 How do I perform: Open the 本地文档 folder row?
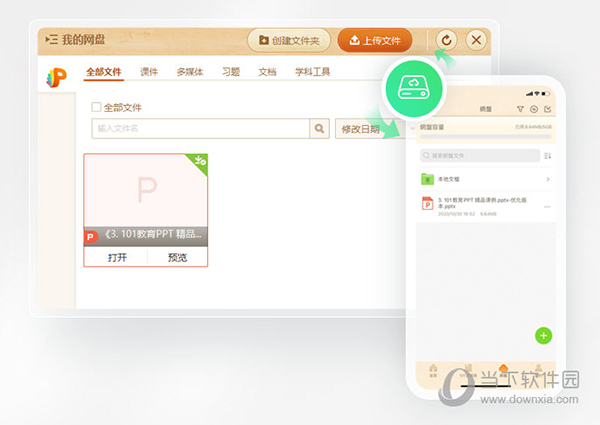pos(486,179)
